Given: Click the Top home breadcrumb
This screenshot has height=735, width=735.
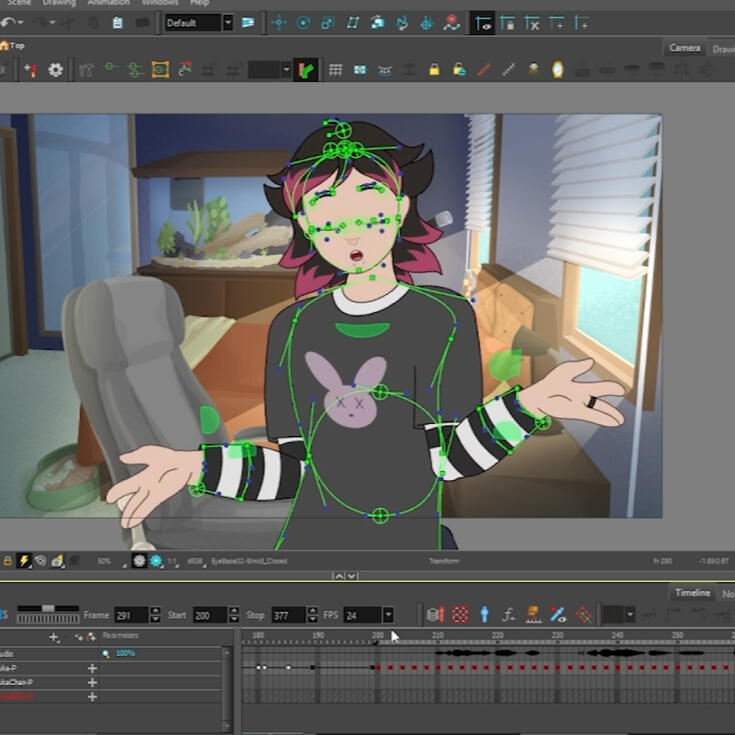Looking at the screenshot, I should (12, 45).
